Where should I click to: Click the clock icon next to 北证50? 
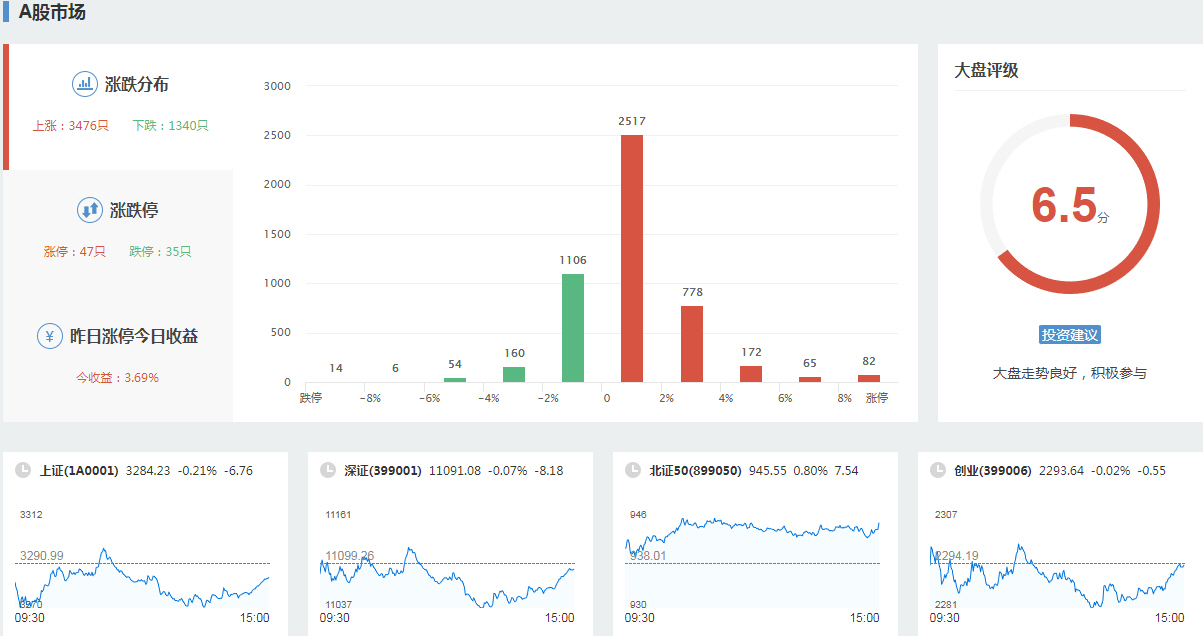tap(632, 470)
